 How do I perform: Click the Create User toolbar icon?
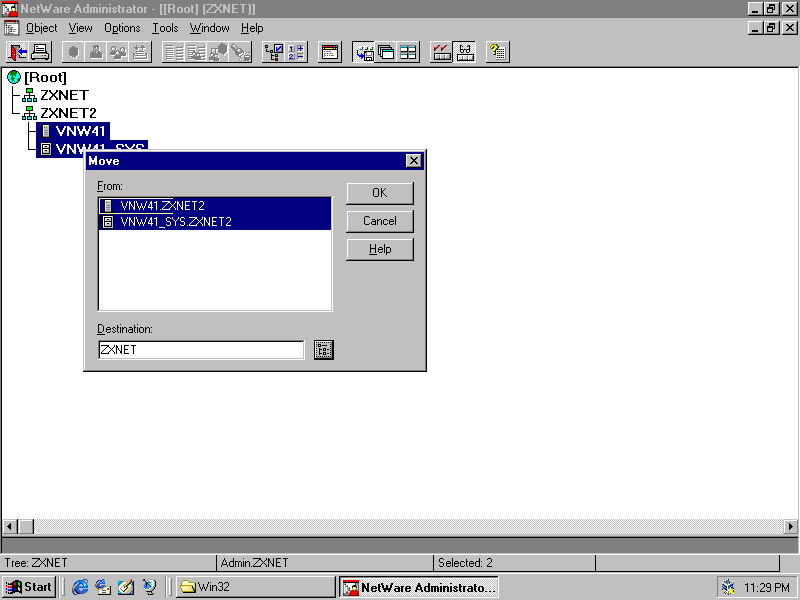96,52
